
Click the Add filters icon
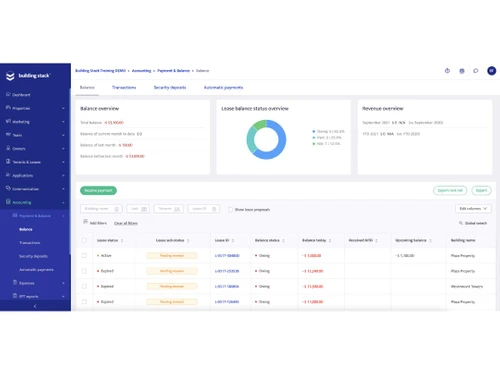tap(85, 222)
